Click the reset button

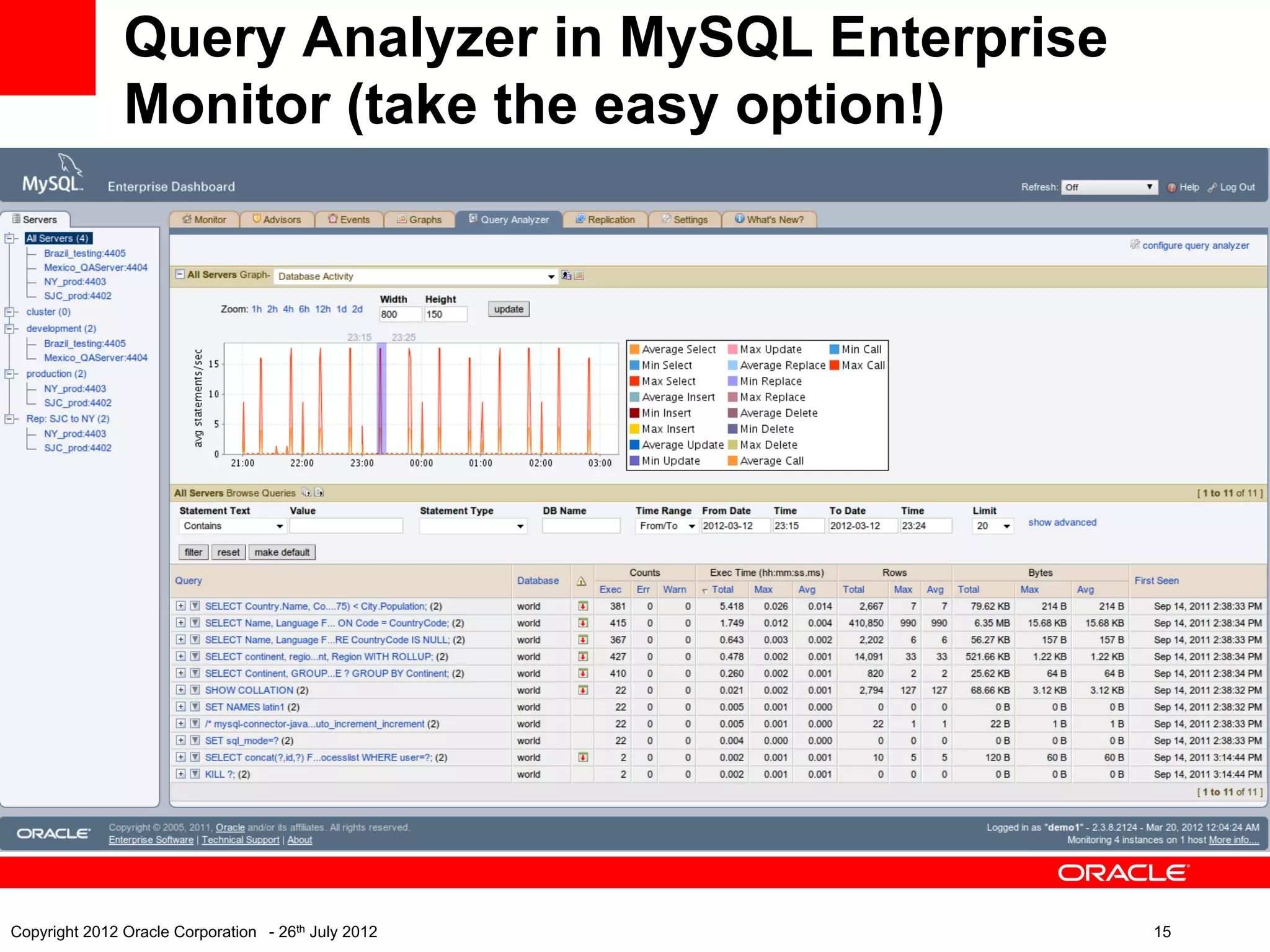[x=228, y=552]
